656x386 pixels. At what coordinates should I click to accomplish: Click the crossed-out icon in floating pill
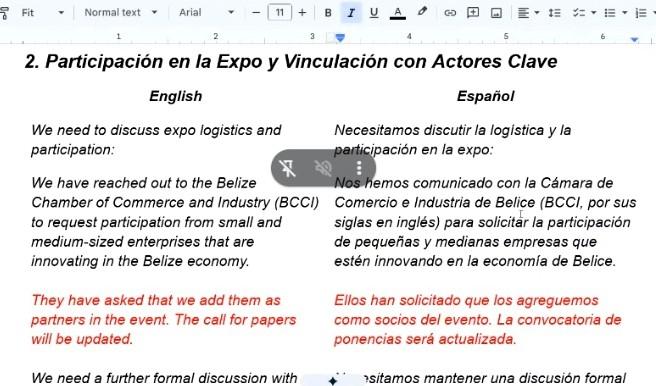point(323,168)
